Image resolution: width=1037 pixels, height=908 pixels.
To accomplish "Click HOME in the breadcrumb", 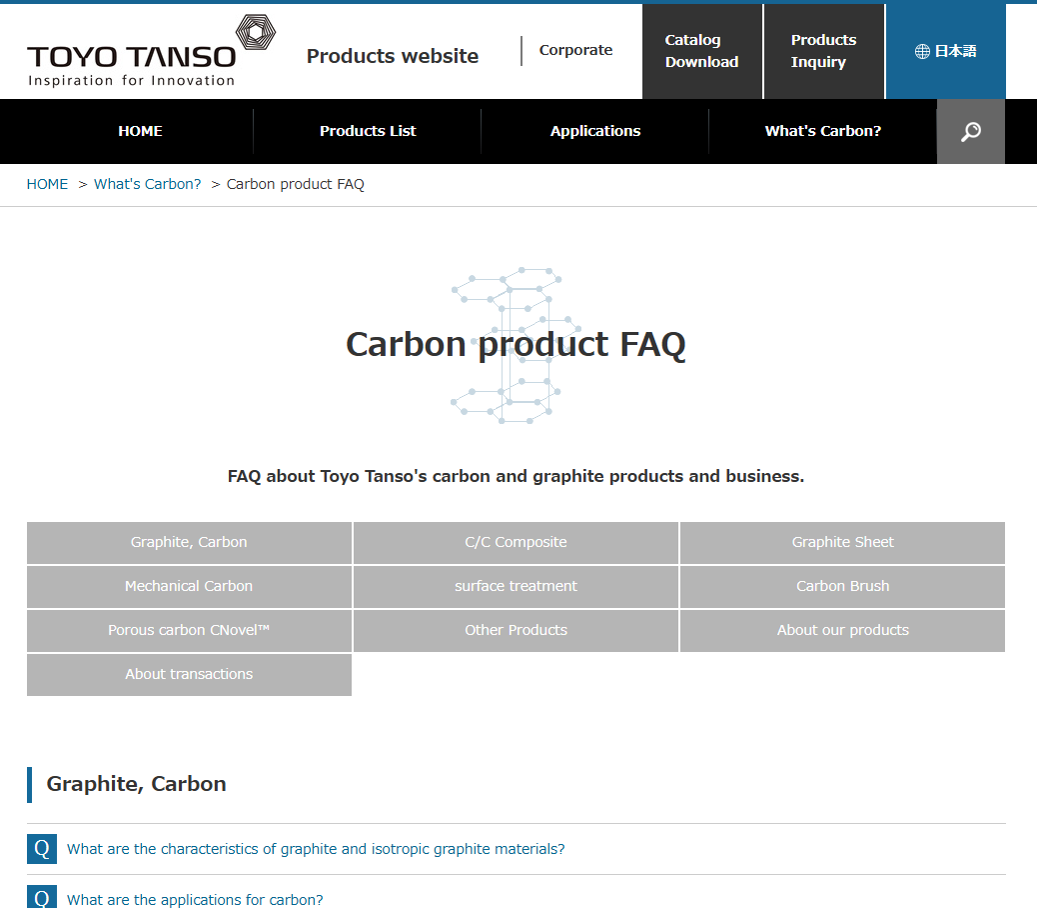I will pos(47,184).
